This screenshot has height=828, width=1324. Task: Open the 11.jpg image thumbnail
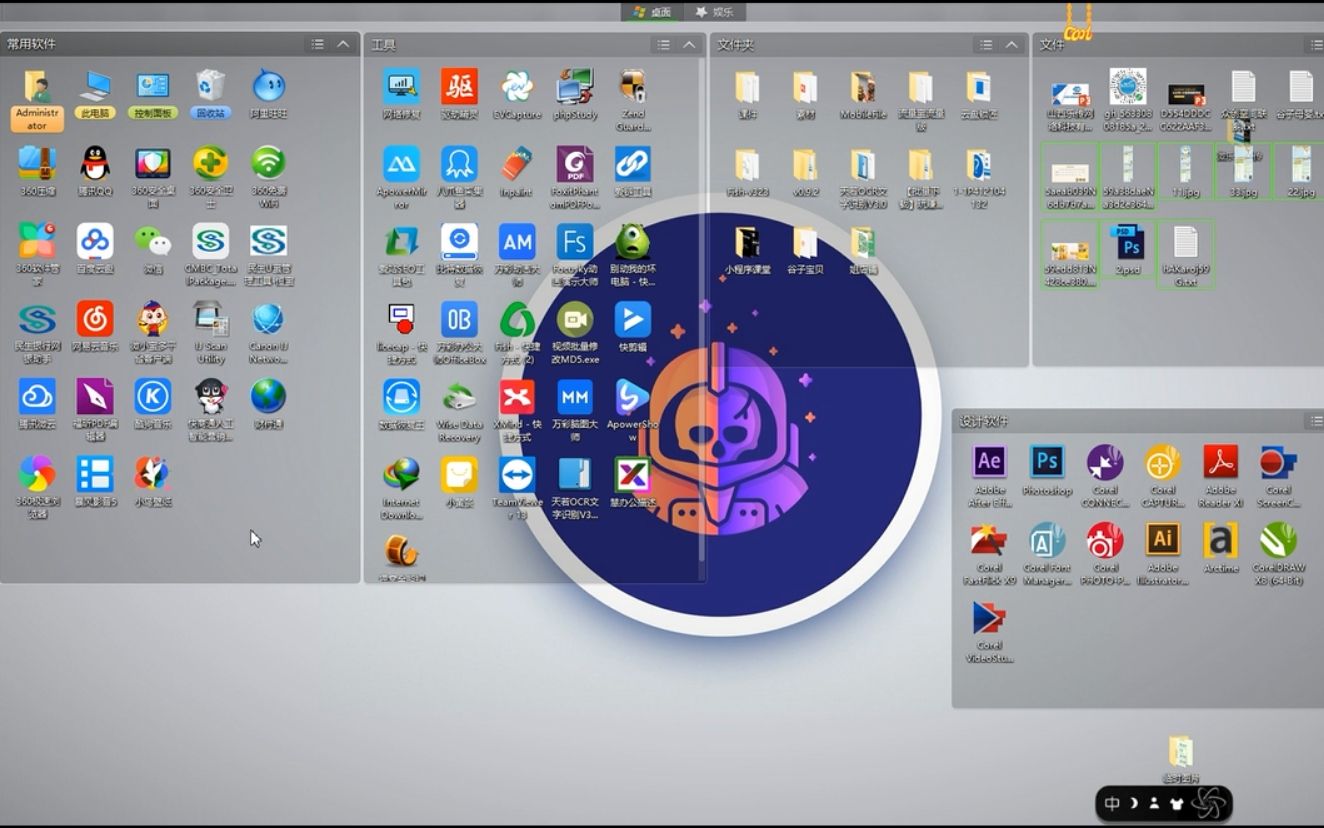coord(1186,165)
